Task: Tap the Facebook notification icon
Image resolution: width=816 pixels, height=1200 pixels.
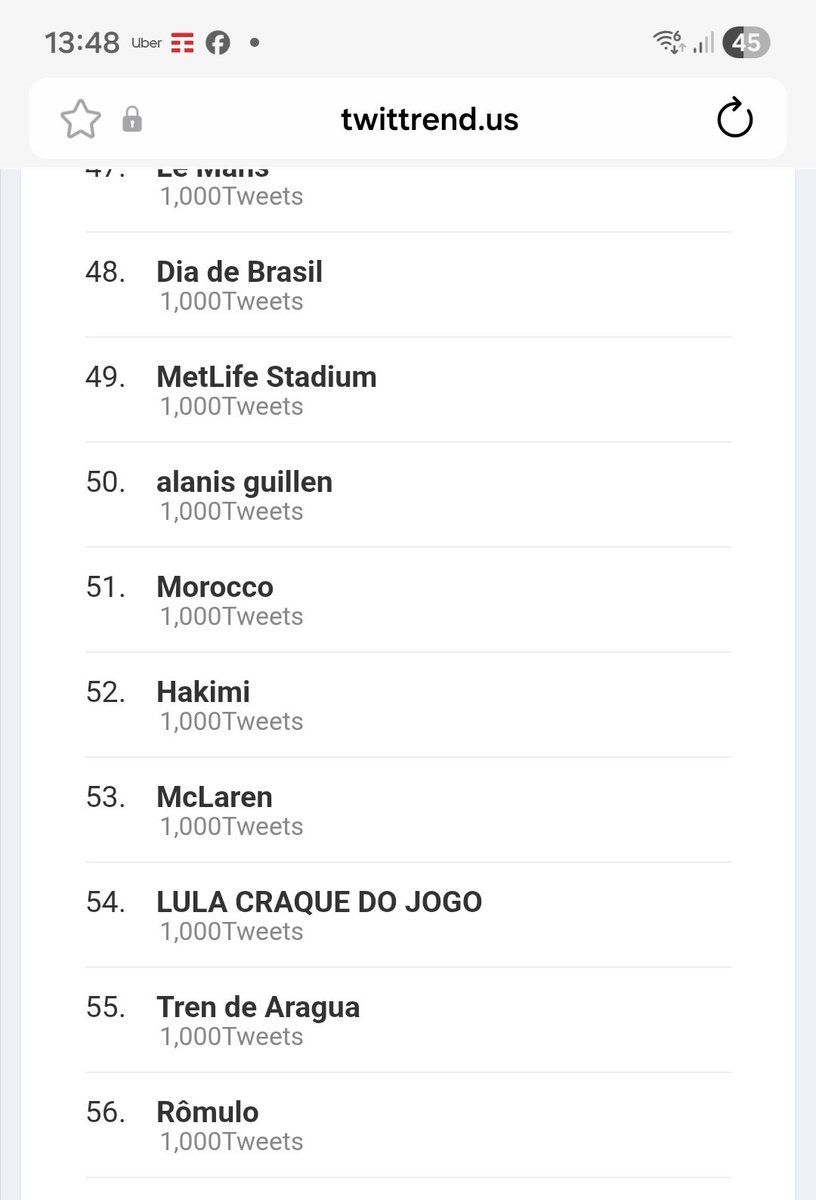Action: point(218,43)
